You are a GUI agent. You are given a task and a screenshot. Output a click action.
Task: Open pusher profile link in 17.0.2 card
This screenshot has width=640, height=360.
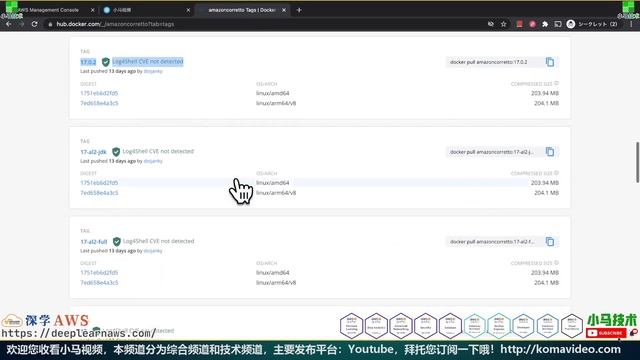[153, 71]
